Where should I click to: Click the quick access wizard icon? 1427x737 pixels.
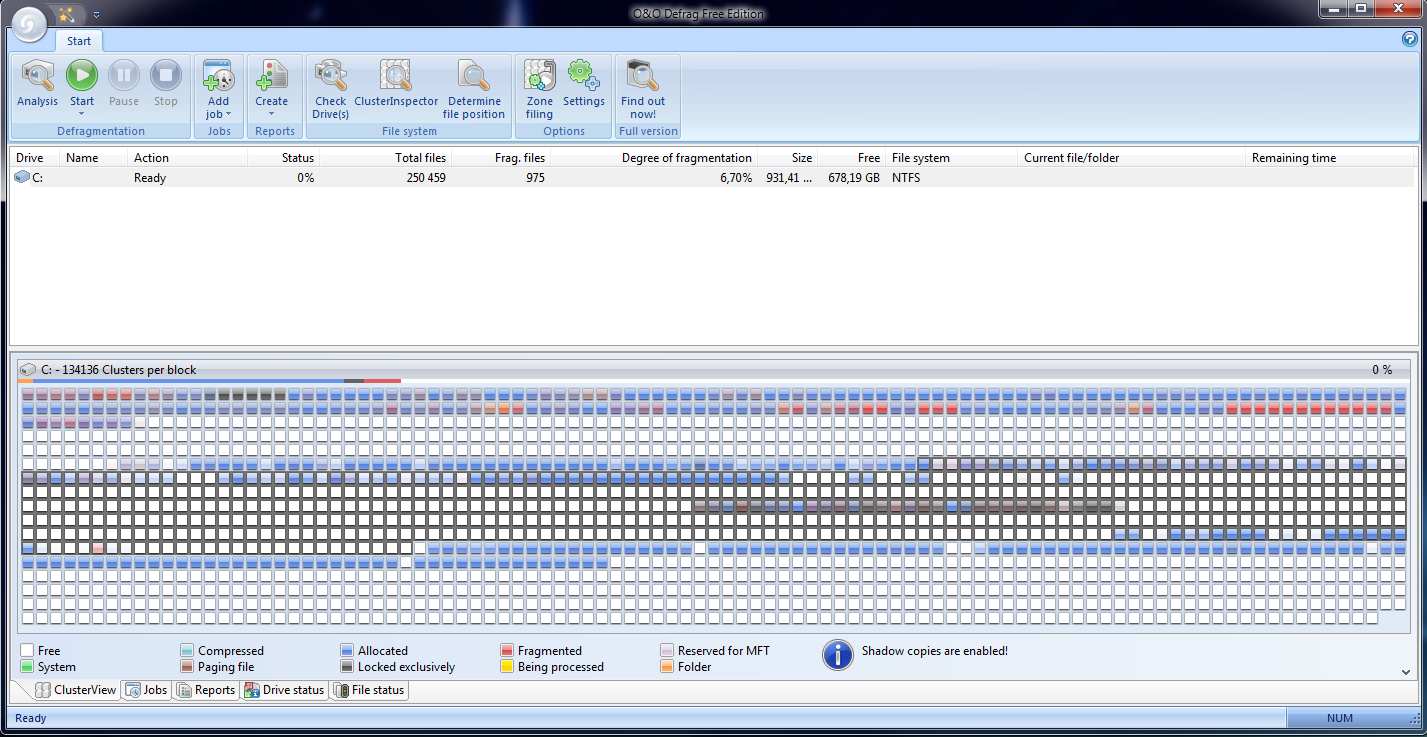[x=67, y=14]
